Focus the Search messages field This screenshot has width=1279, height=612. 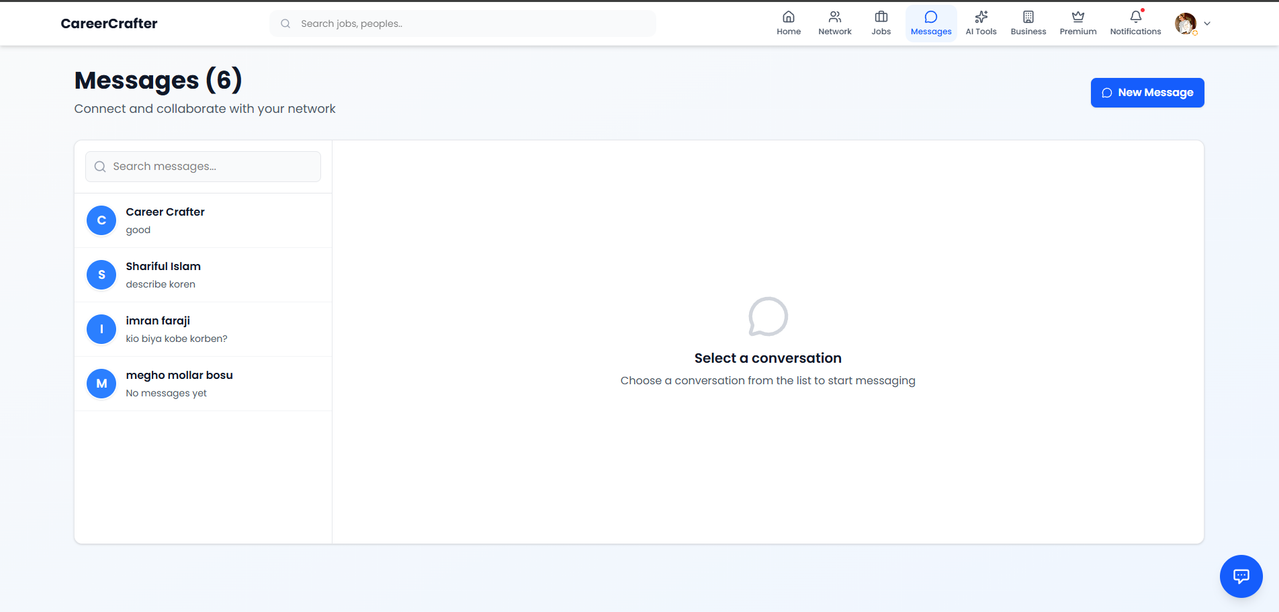203,166
